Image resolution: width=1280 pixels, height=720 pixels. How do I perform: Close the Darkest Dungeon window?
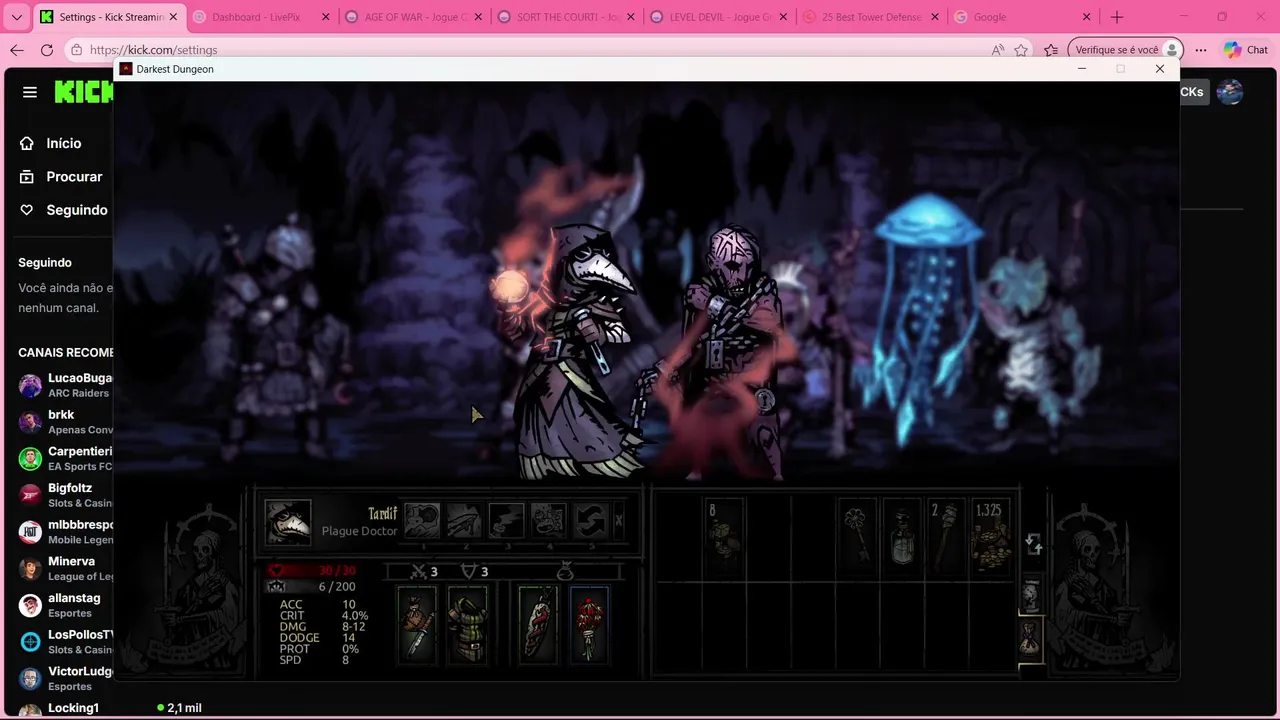pyautogui.click(x=1159, y=69)
